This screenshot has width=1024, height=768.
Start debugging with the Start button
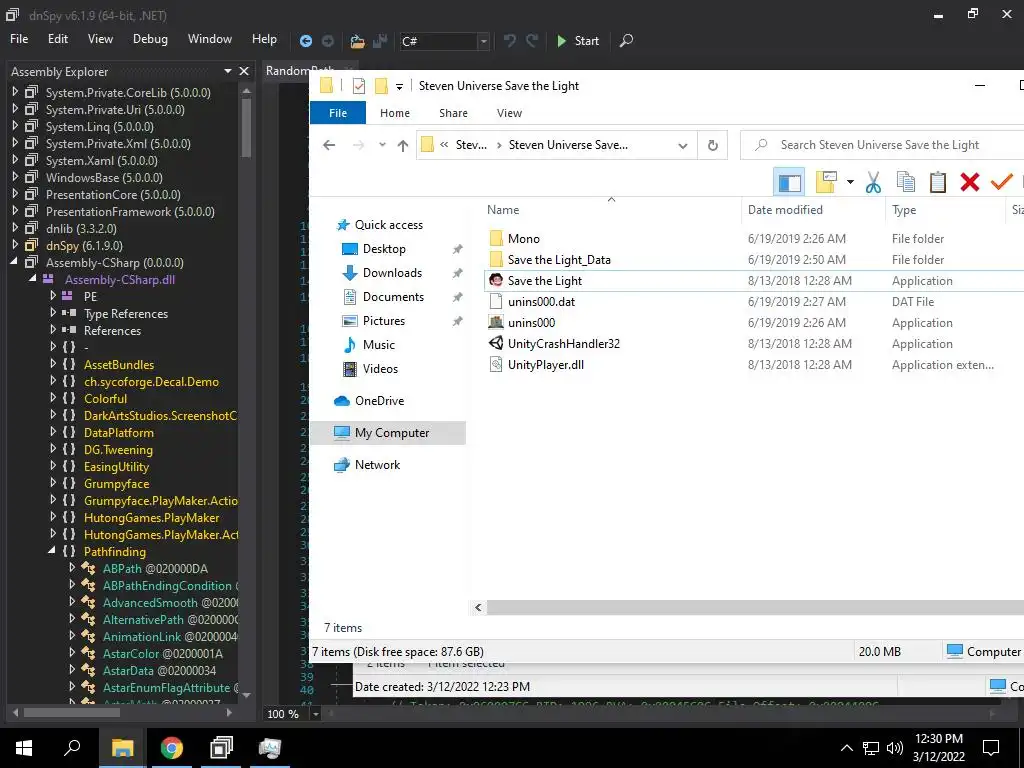coord(577,40)
